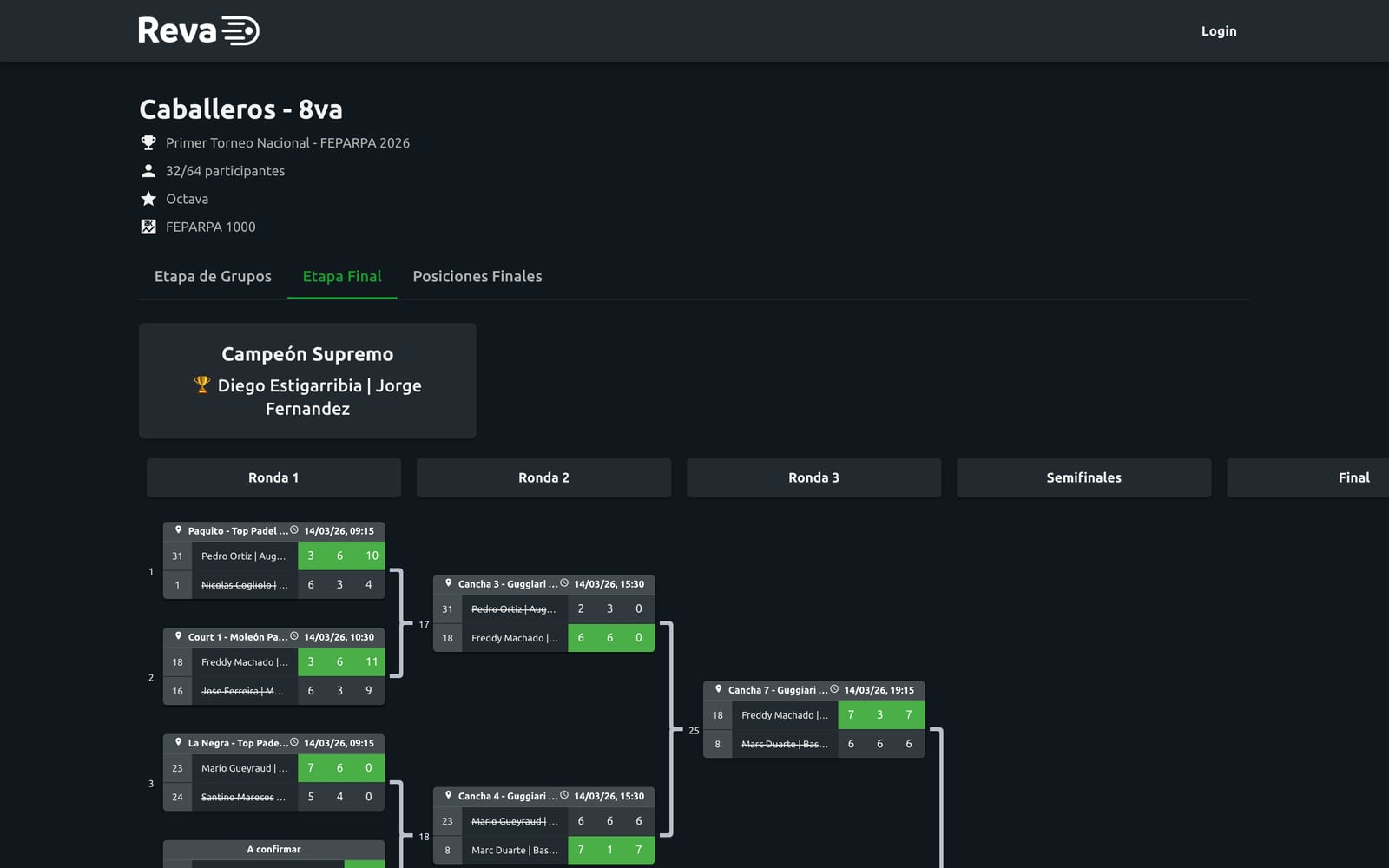Click the Ronda 3 column header
This screenshot has width=1389, height=868.
point(813,477)
